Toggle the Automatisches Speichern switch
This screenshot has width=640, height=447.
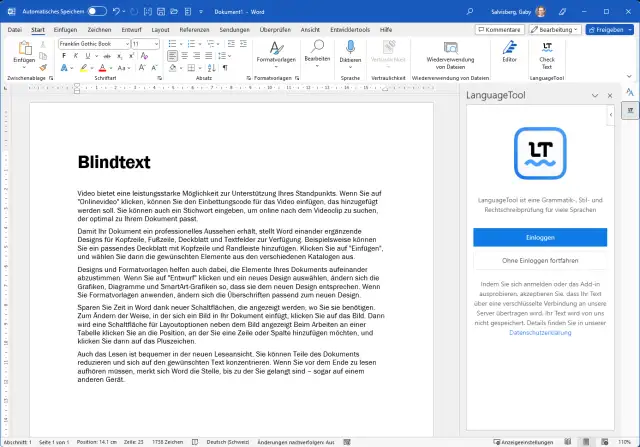click(97, 10)
